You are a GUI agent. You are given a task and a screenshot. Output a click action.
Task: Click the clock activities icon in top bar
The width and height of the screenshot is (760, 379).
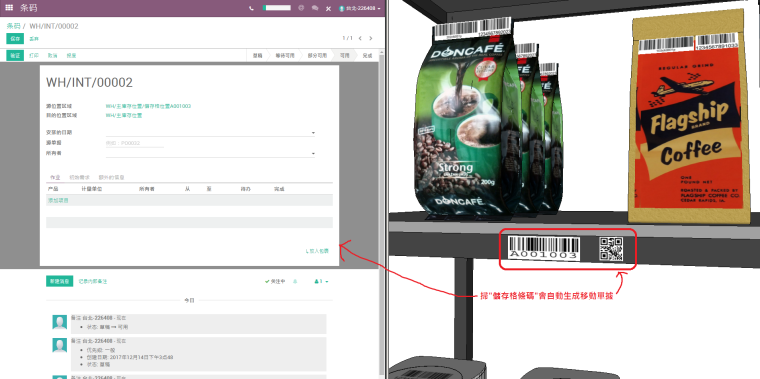tap(301, 8)
